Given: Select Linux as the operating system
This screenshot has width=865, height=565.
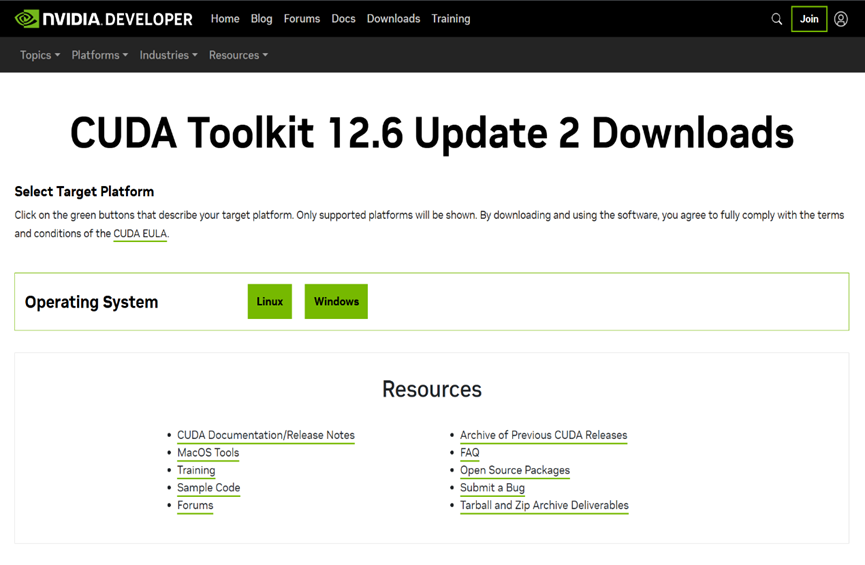Looking at the screenshot, I should [x=270, y=301].
